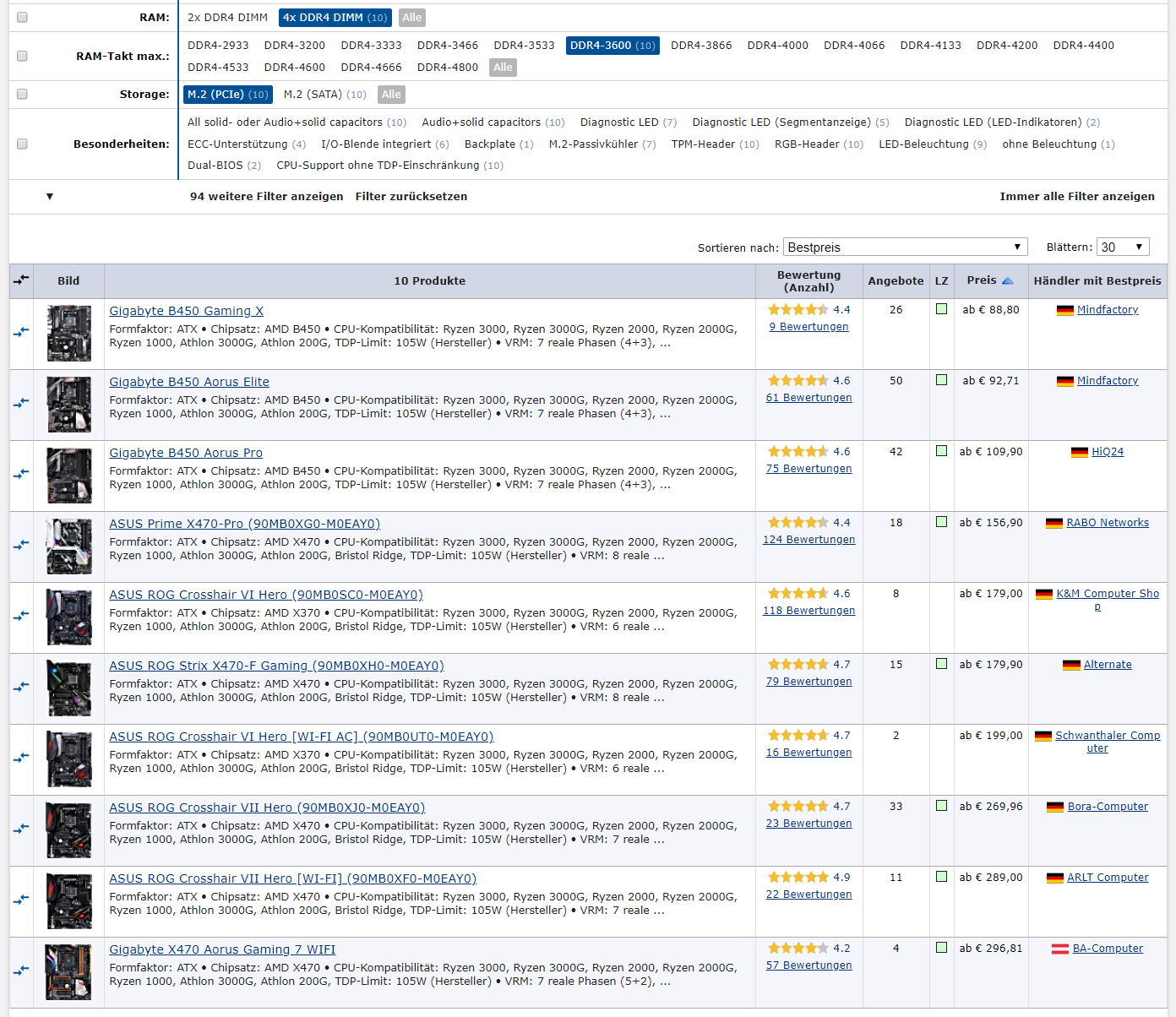The height and width of the screenshot is (1017, 1176).
Task: Click compare arrows icon for Gigabyte B450 Gaming X
Action: [21, 332]
